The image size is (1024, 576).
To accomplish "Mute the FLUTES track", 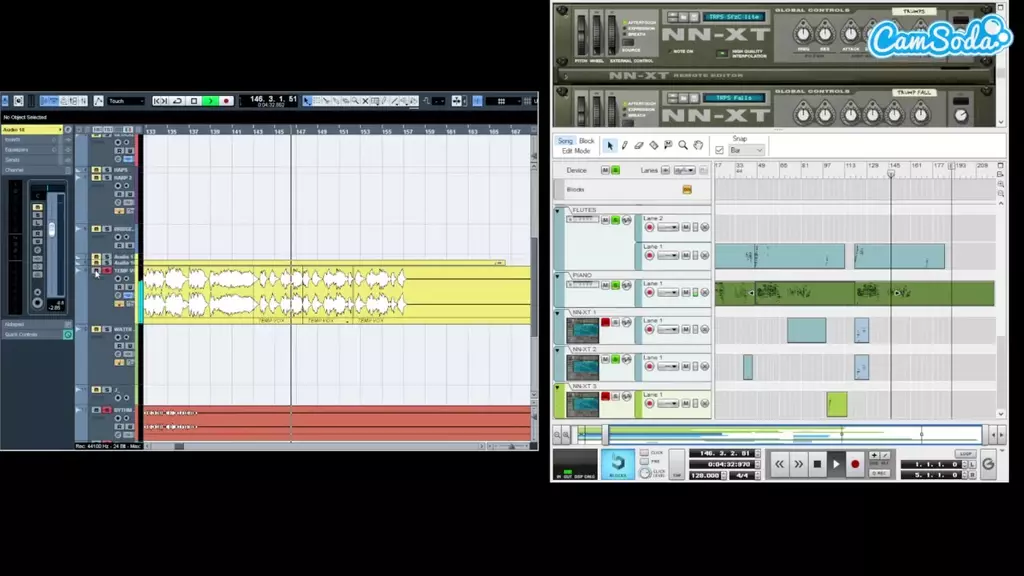I will (x=605, y=221).
